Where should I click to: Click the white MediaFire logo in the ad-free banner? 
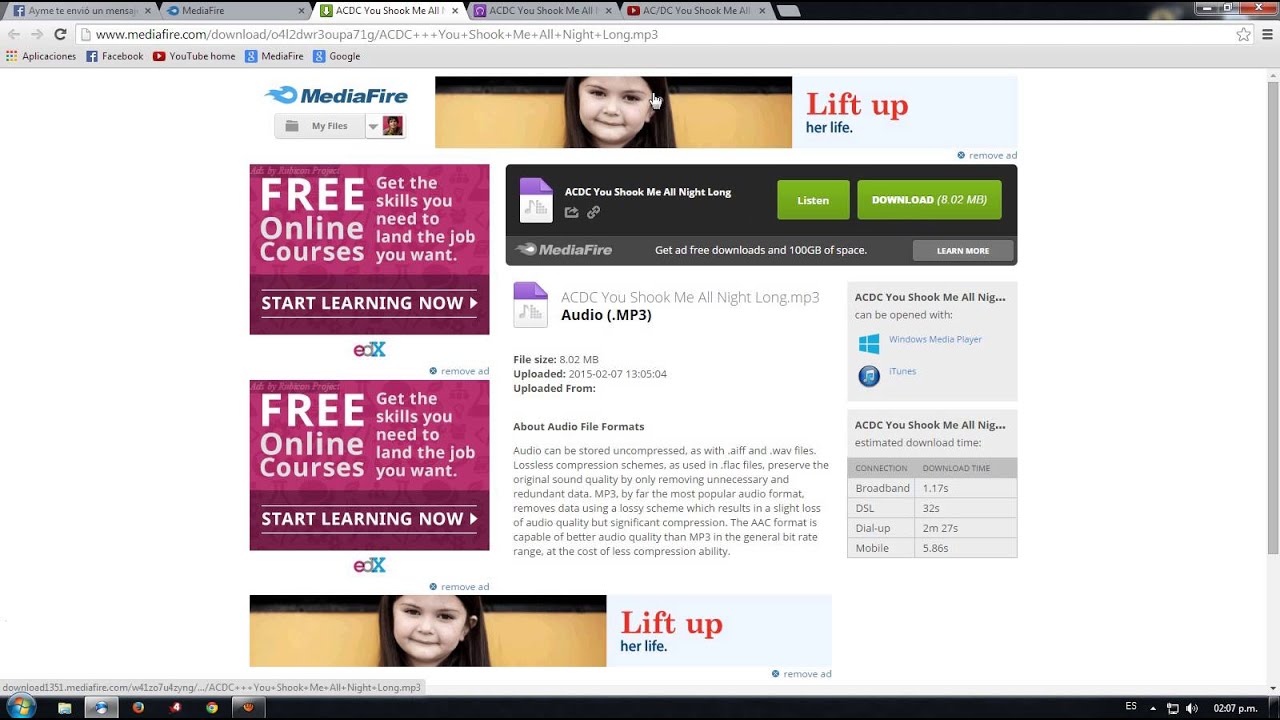pos(563,250)
